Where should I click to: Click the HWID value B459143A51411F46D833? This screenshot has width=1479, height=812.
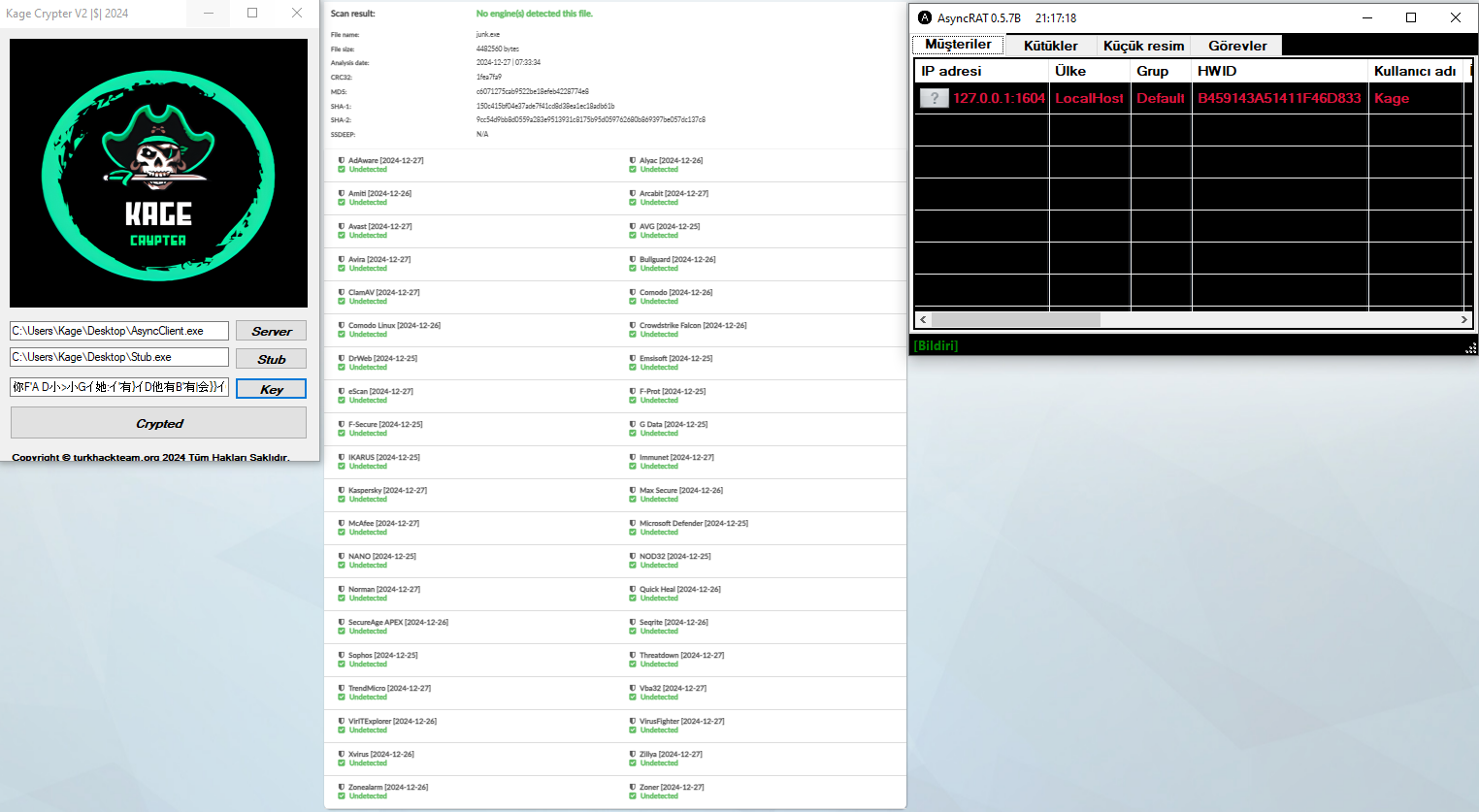point(1279,98)
